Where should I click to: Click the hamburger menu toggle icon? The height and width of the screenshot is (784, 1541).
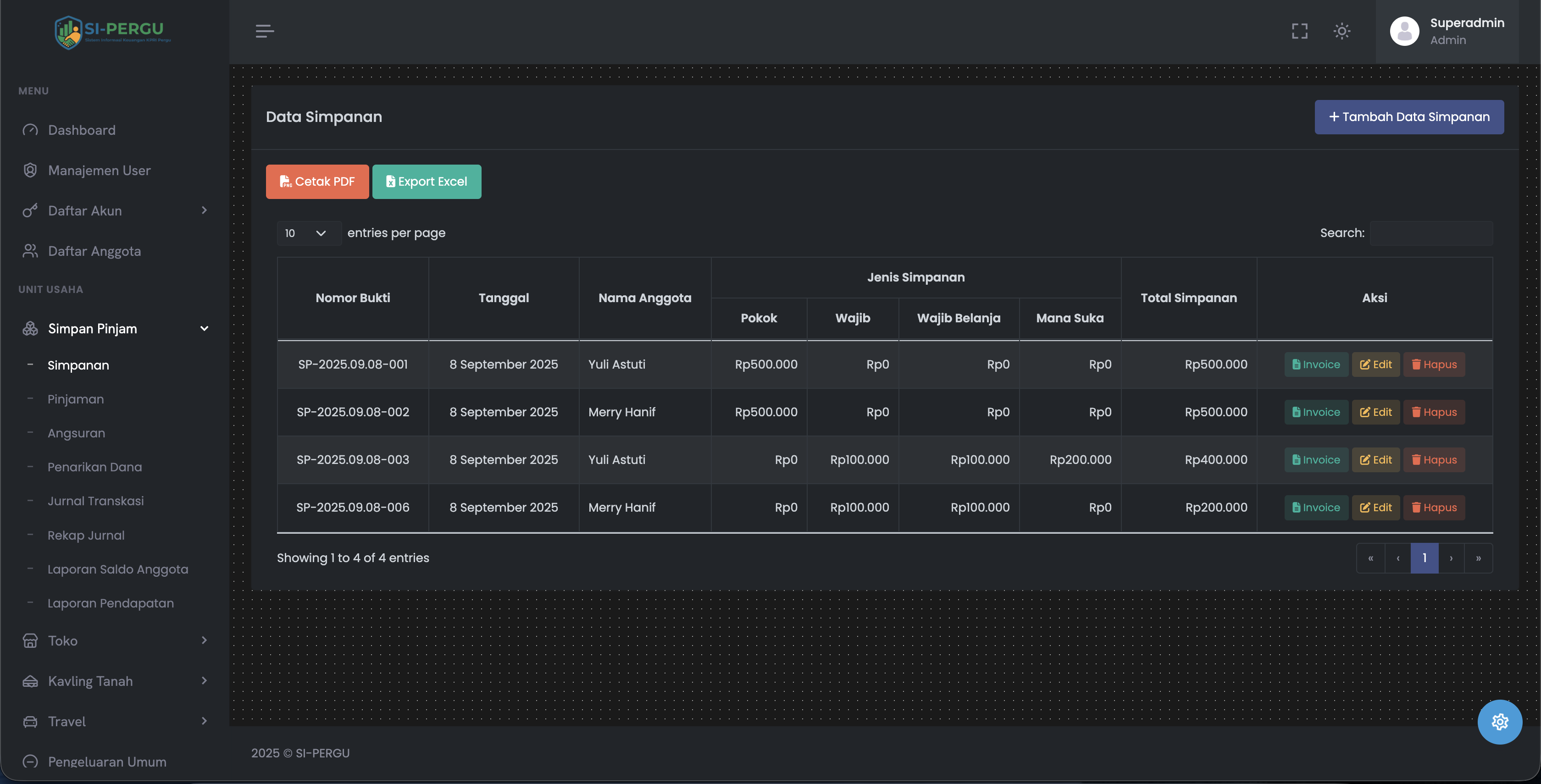coord(265,31)
